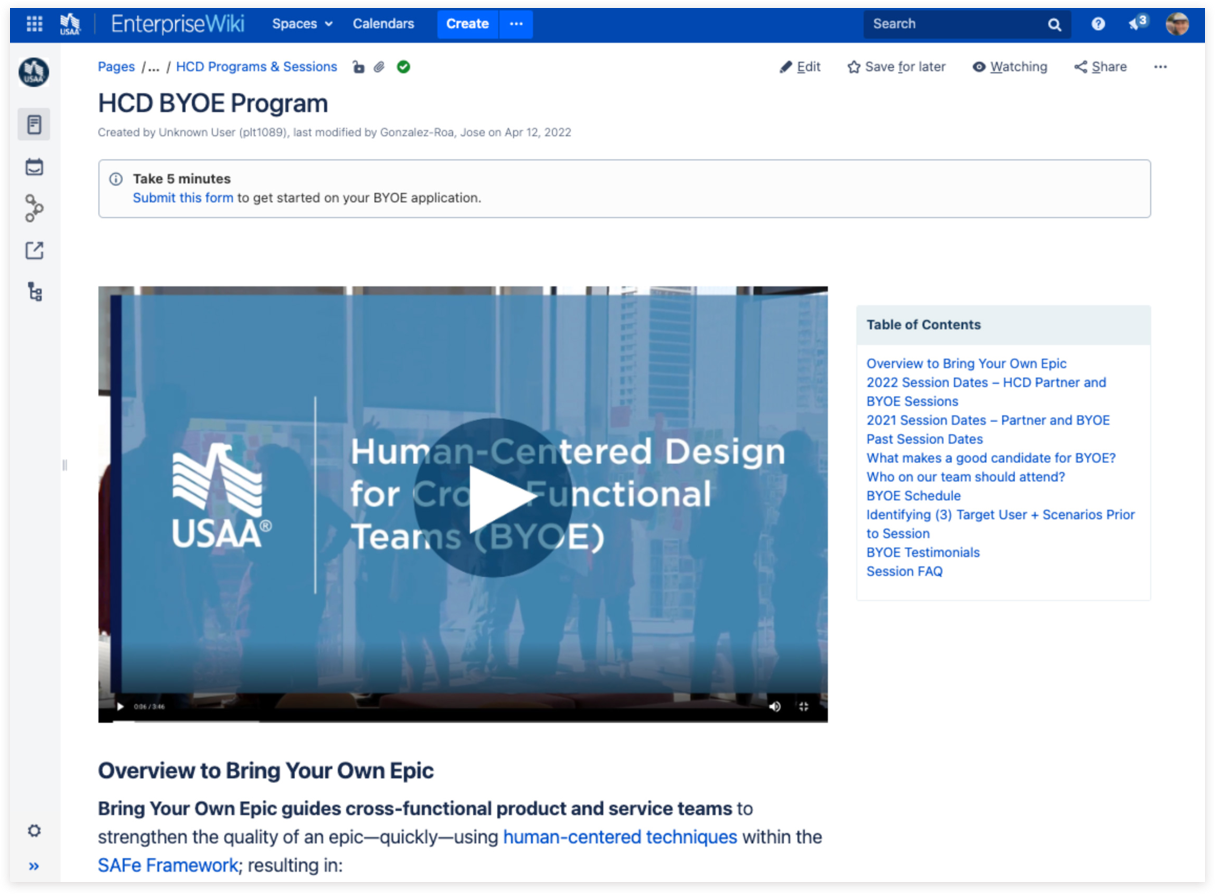Toggle Watching for this page
Viewport: 1215px width, 894px height.
(1009, 67)
